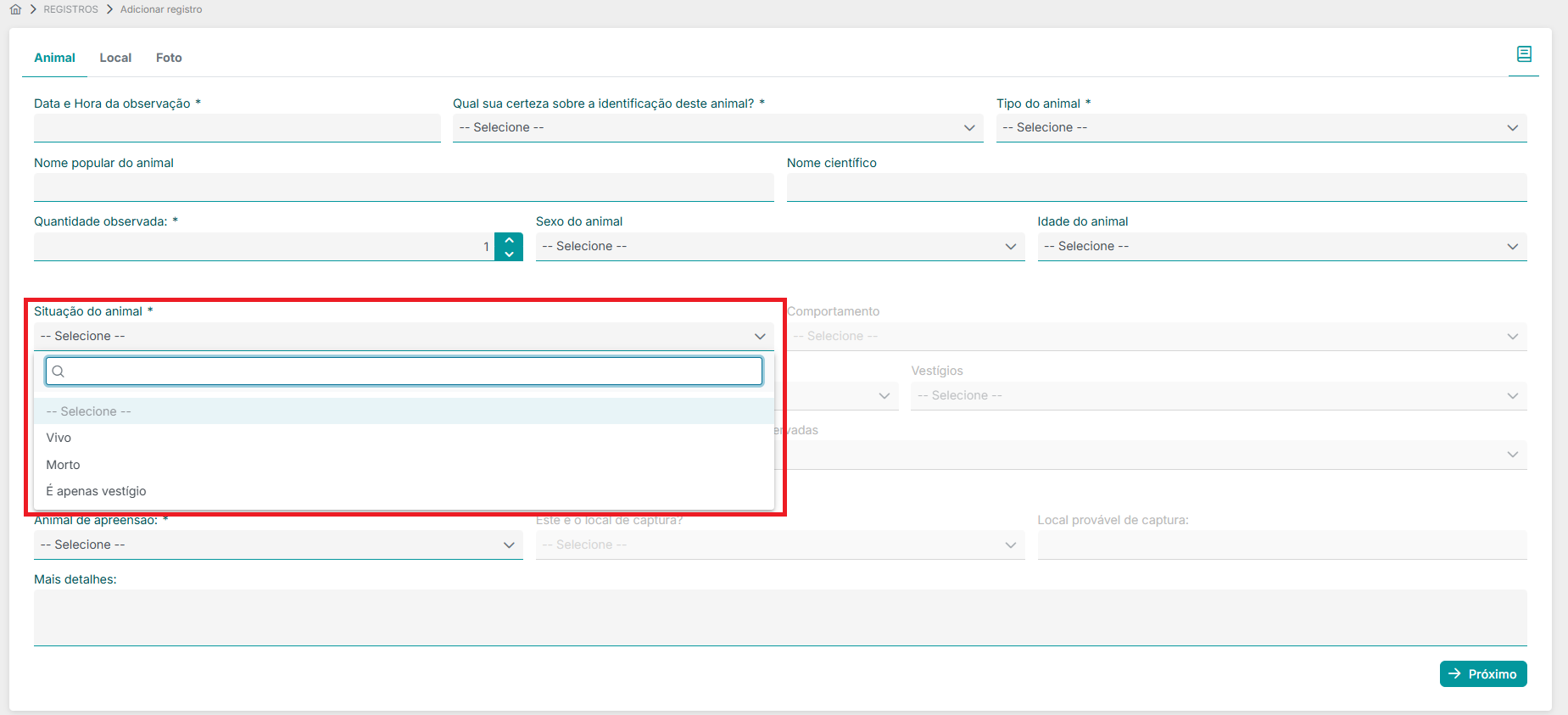Expand the Tipo do animal dropdown
The height and width of the screenshot is (715, 1568).
(1260, 127)
